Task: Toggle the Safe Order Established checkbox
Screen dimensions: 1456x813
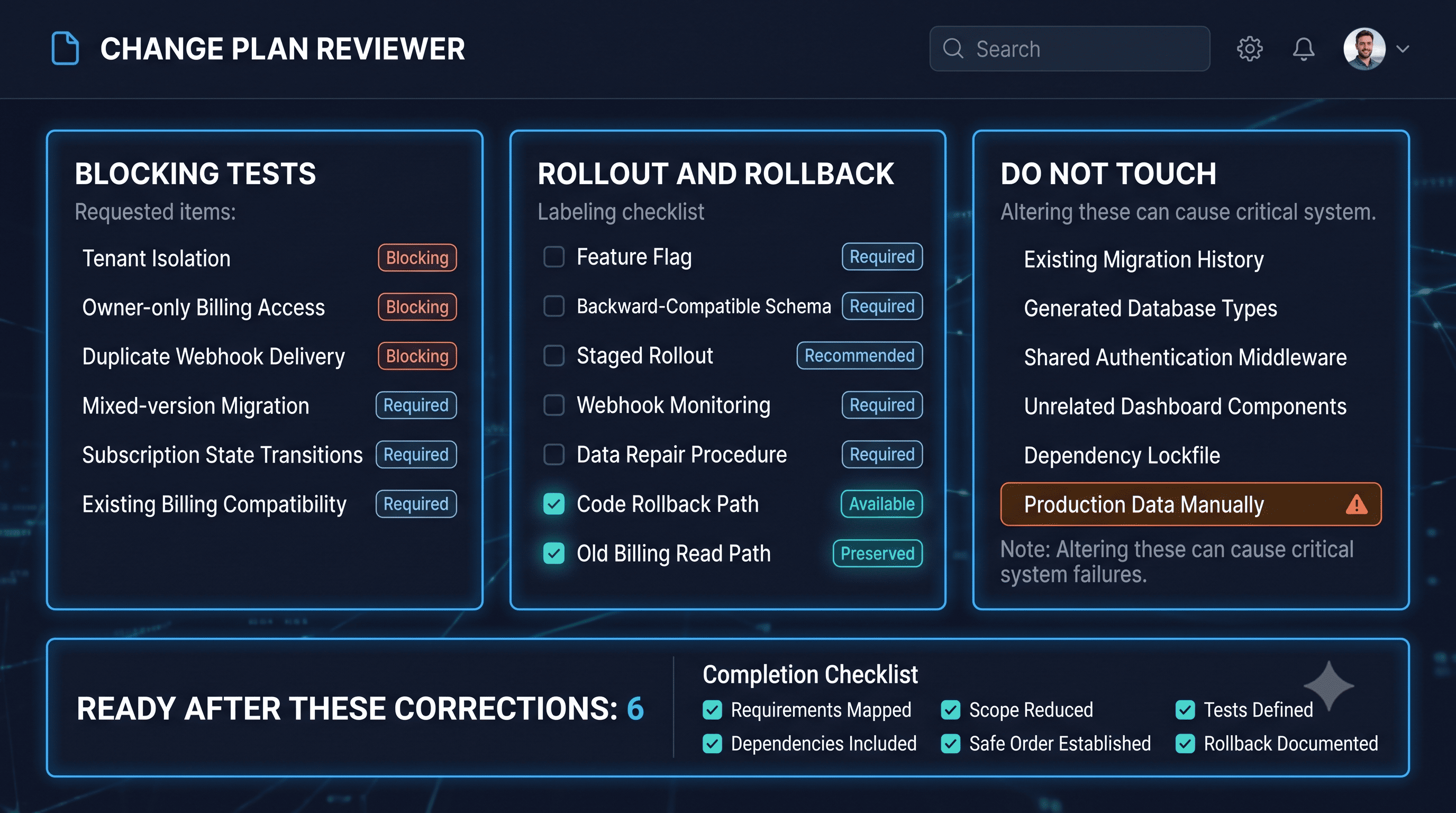Action: coord(951,744)
